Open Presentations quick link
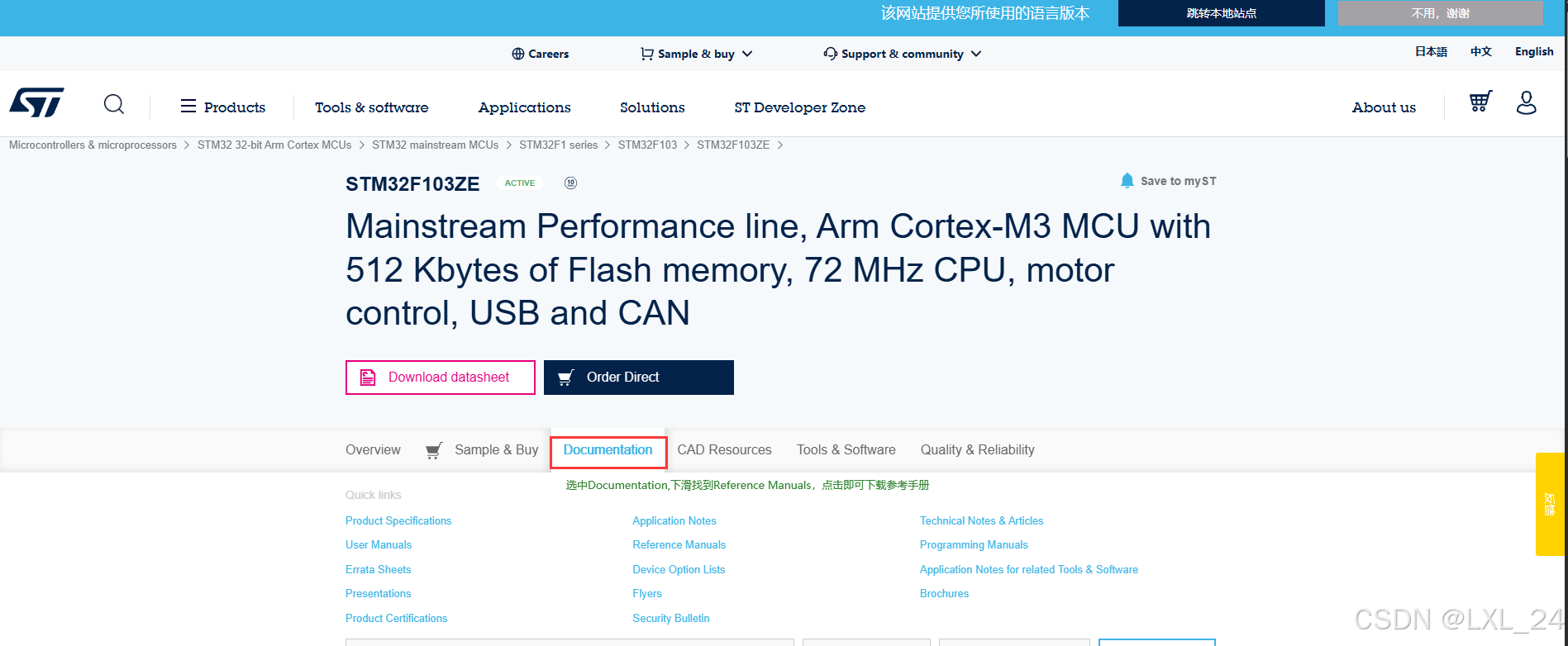Image resolution: width=1568 pixels, height=646 pixels. tap(378, 594)
